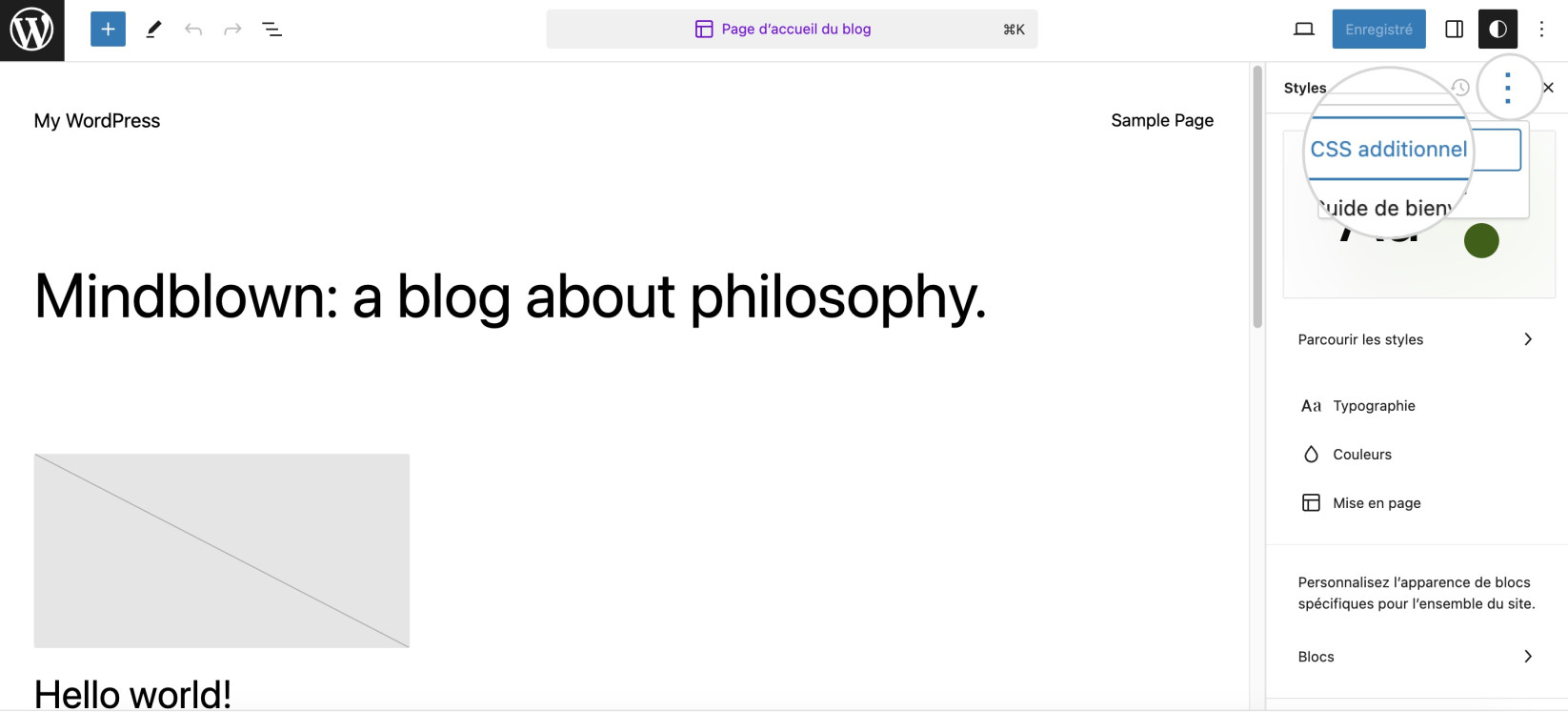Viewport: 1568px width, 712px height.
Task: Open the Styles panel three-dots actions menu
Action: (1507, 88)
